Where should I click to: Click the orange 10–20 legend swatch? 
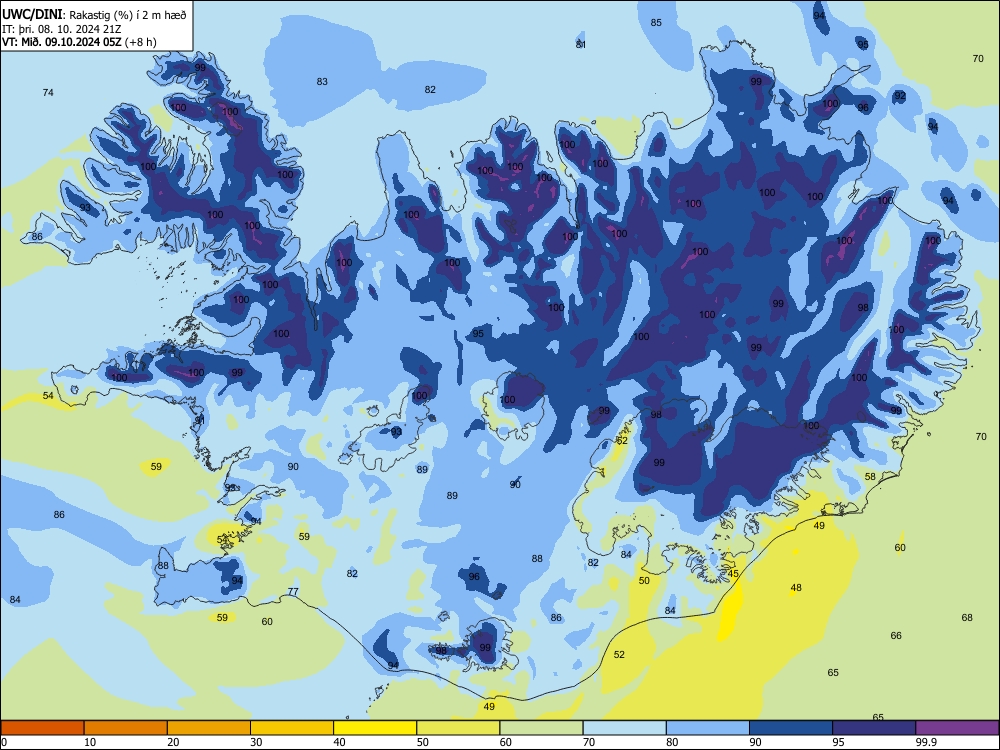click(126, 728)
